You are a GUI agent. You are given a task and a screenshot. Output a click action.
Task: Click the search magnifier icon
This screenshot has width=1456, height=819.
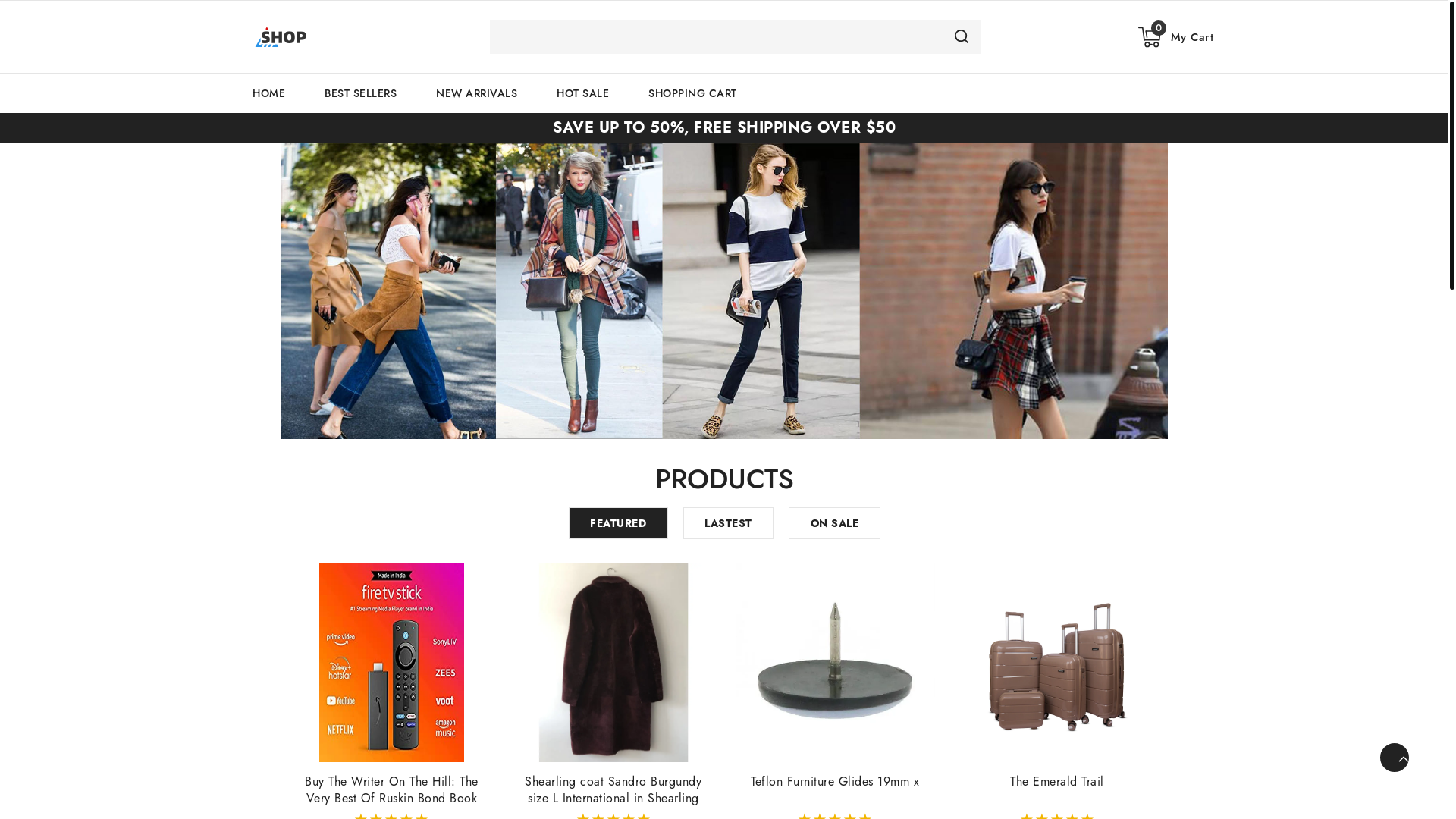pyautogui.click(x=961, y=36)
